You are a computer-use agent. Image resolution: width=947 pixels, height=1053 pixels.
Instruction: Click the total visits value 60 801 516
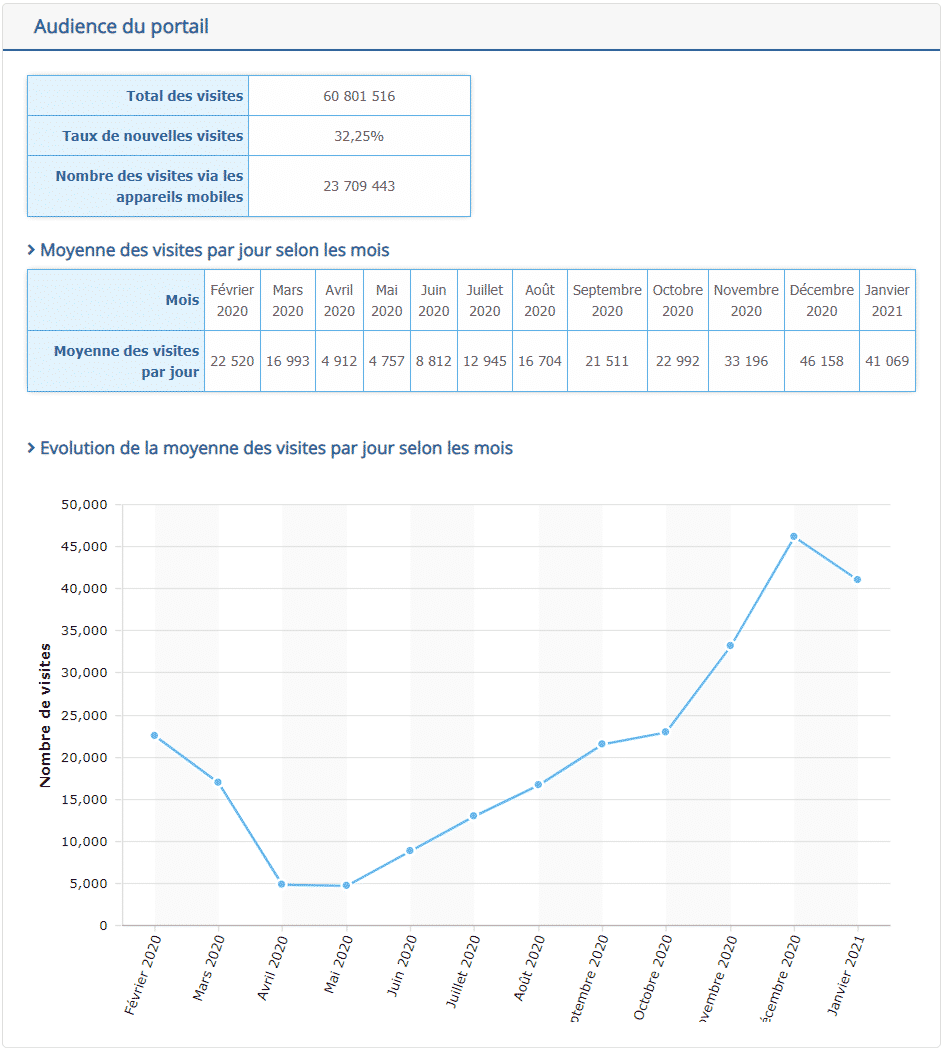359,96
